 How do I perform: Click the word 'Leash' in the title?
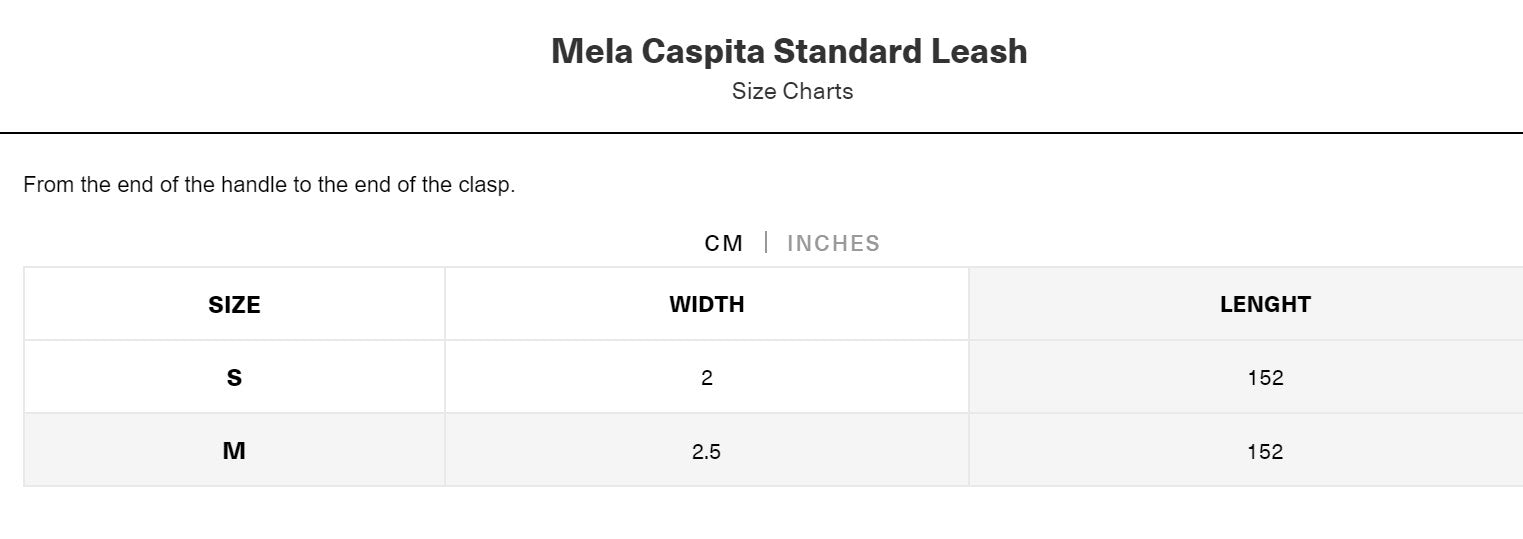979,51
